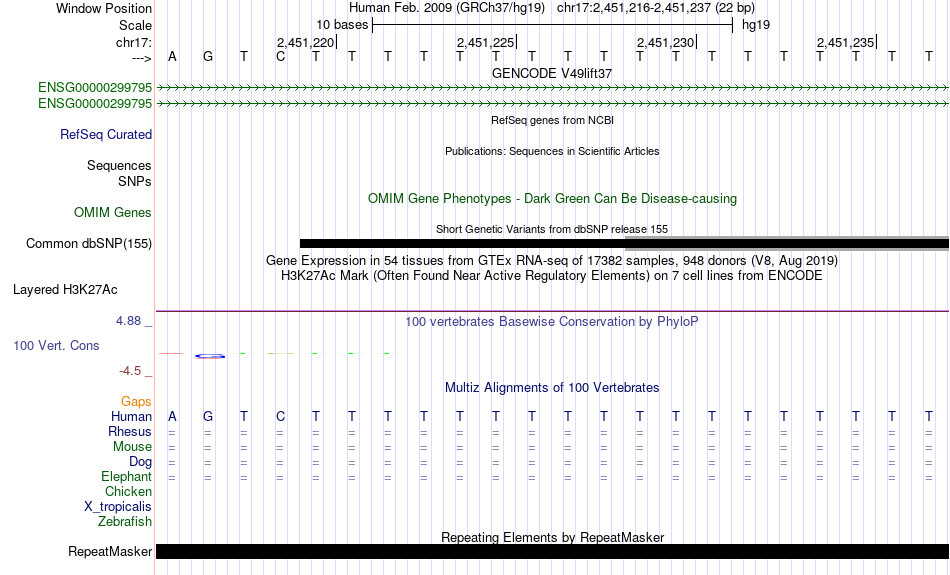This screenshot has width=950, height=575.
Task: Click Publications: Sequences in Scientific Articles title
Action: tap(552, 151)
